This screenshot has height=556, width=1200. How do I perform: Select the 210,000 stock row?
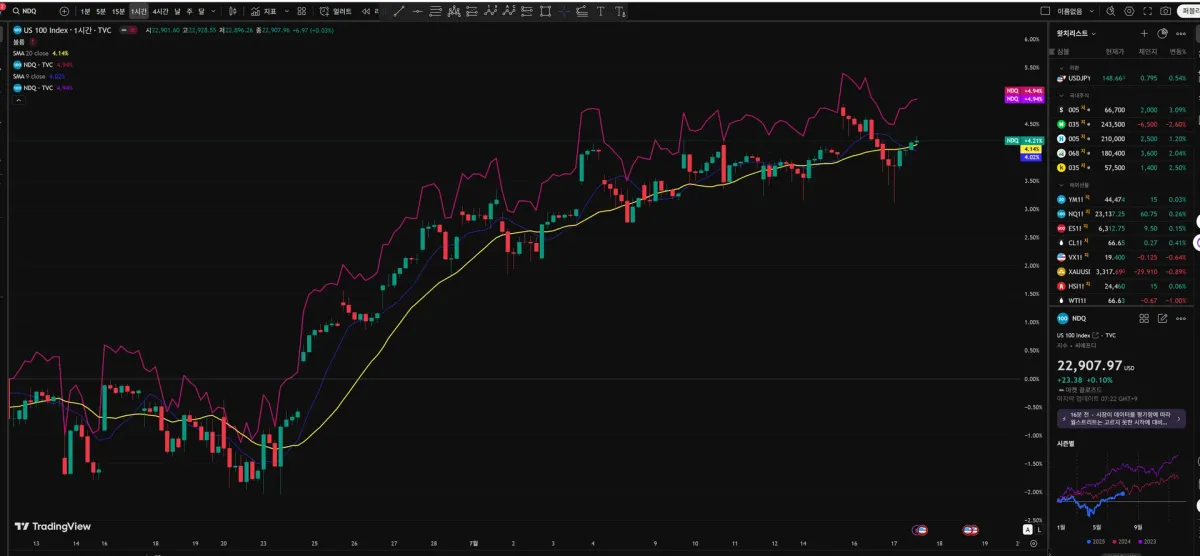coord(1121,139)
